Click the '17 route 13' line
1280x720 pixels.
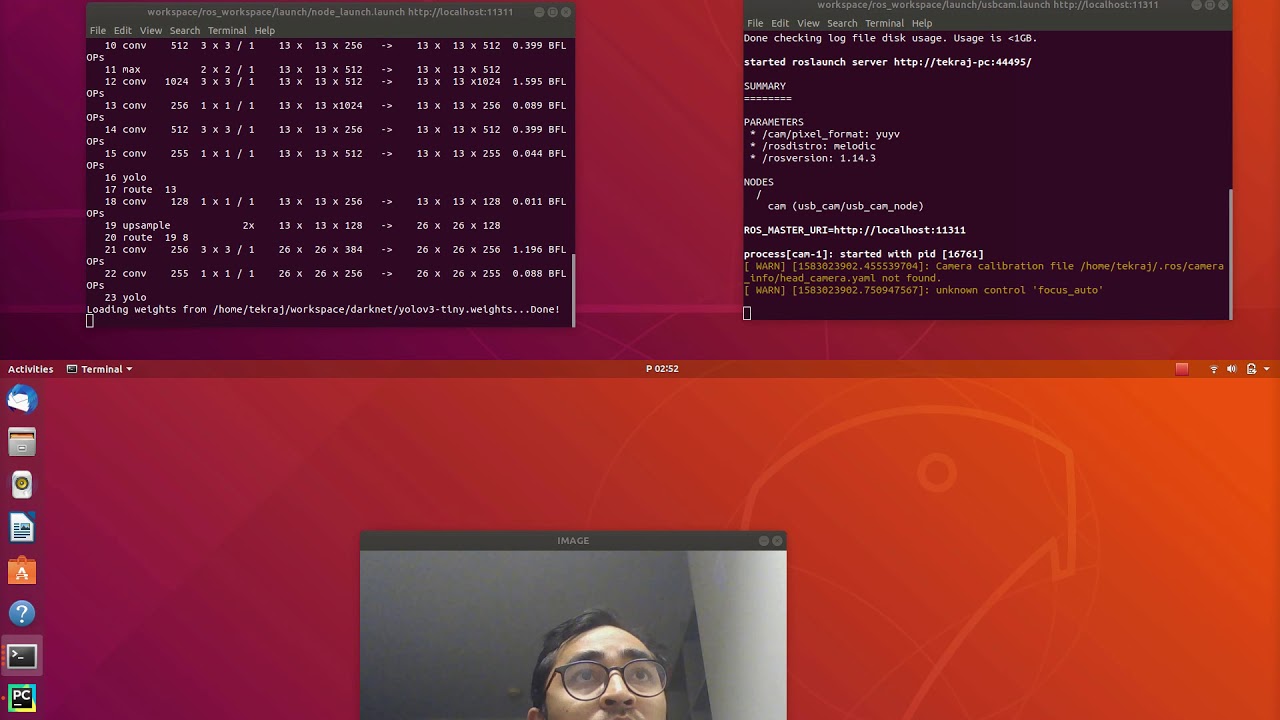tap(140, 189)
